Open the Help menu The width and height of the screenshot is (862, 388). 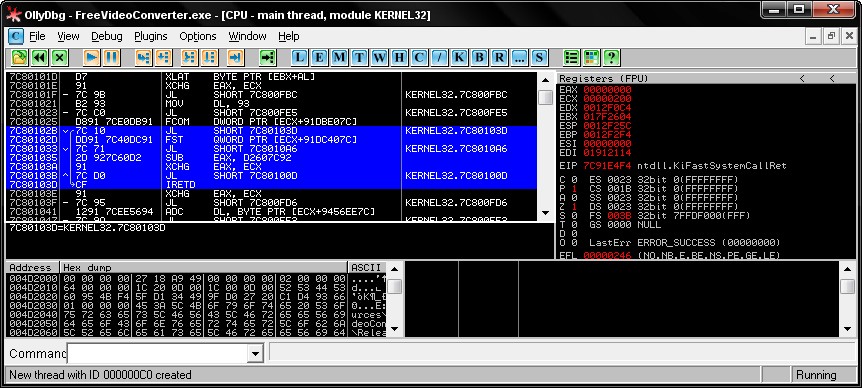pos(289,36)
